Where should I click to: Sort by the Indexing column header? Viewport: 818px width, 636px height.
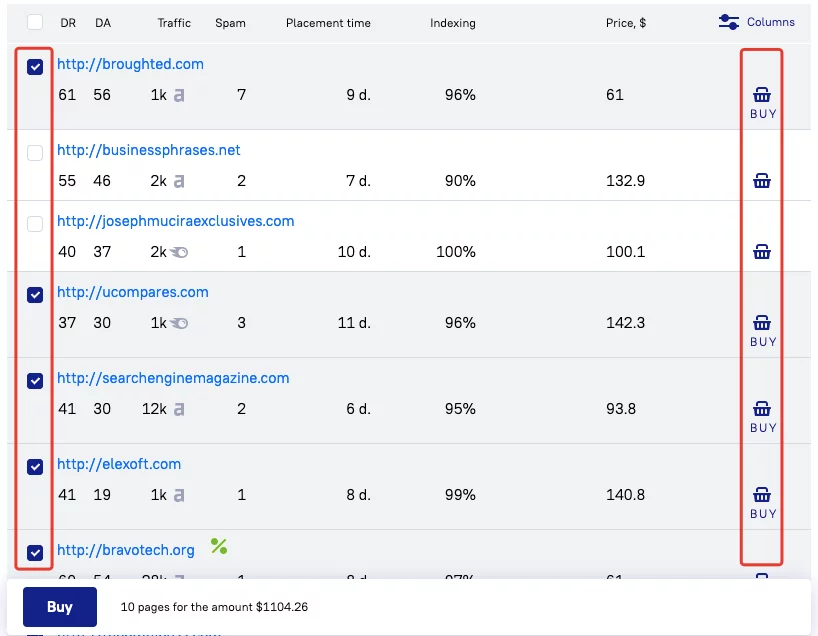point(453,23)
